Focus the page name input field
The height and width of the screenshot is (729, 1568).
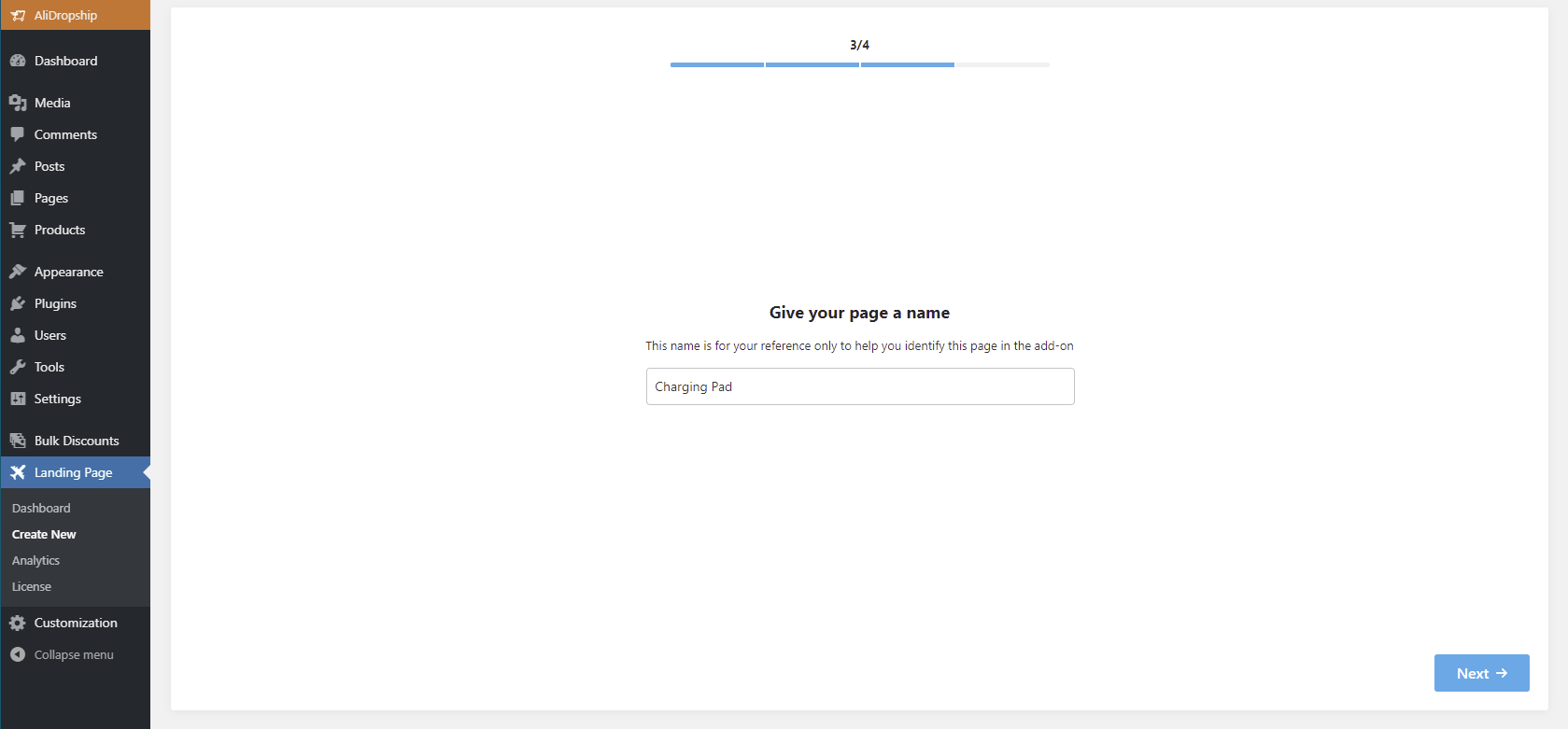859,386
